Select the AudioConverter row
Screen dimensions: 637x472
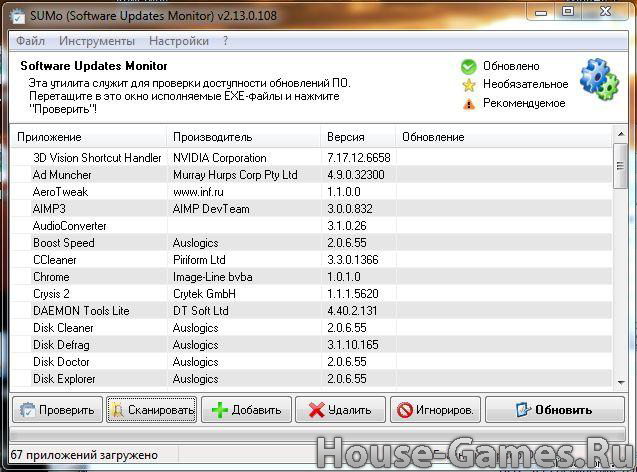pyautogui.click(x=312, y=226)
